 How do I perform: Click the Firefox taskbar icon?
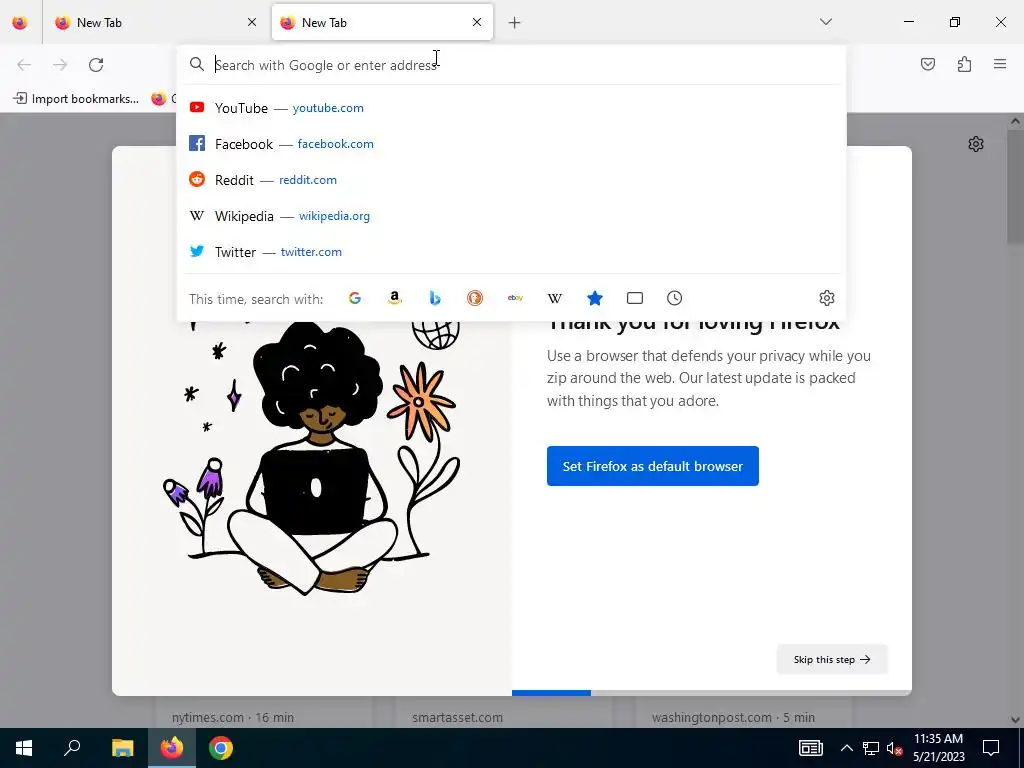click(172, 748)
